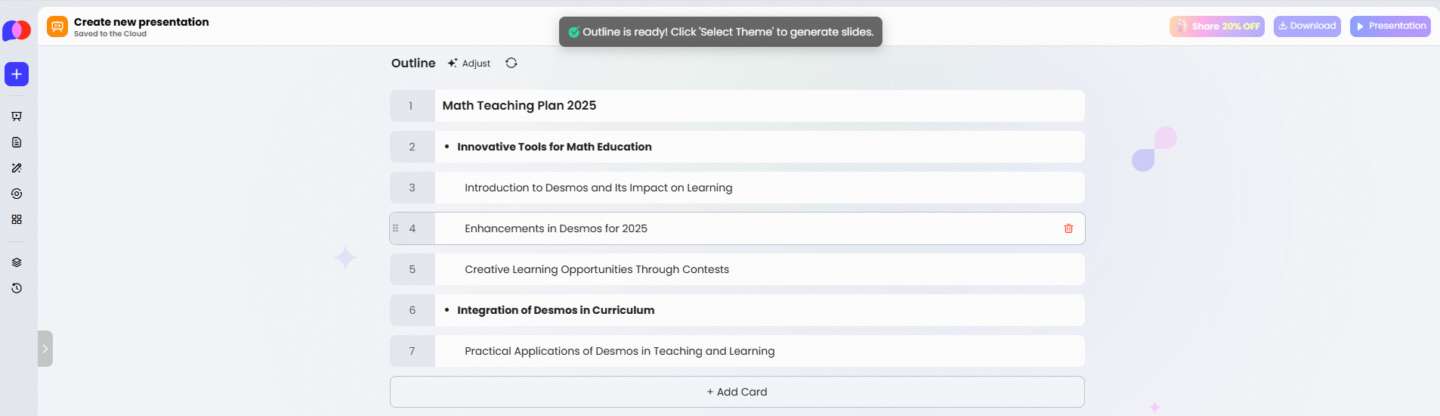Screen dimensions: 1440x416
Task: Expand the collapsed side panel arrow
Action: [x=45, y=349]
